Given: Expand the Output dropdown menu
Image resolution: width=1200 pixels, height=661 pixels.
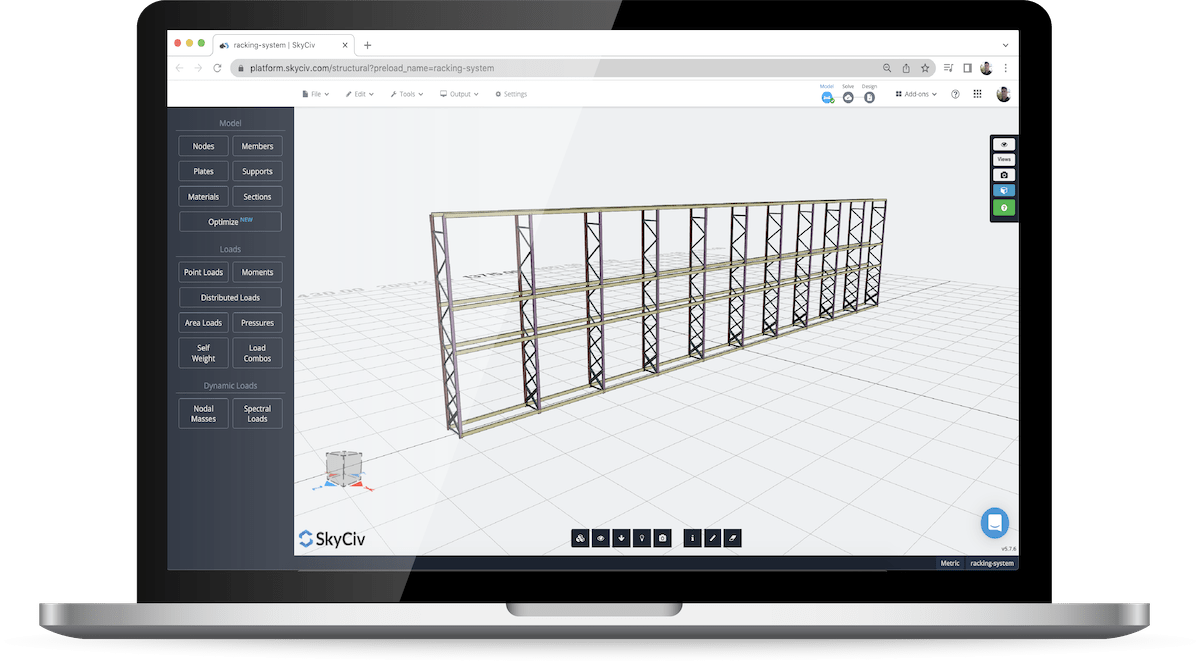Looking at the screenshot, I should tap(458, 93).
